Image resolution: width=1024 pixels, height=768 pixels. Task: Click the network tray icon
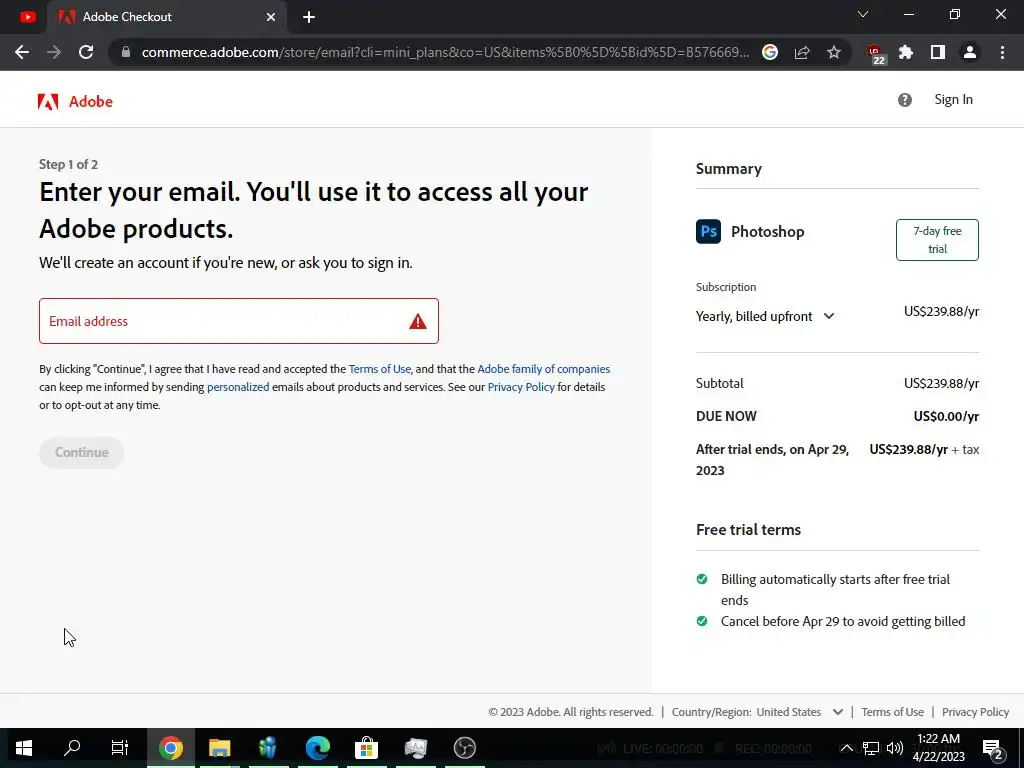pos(871,748)
